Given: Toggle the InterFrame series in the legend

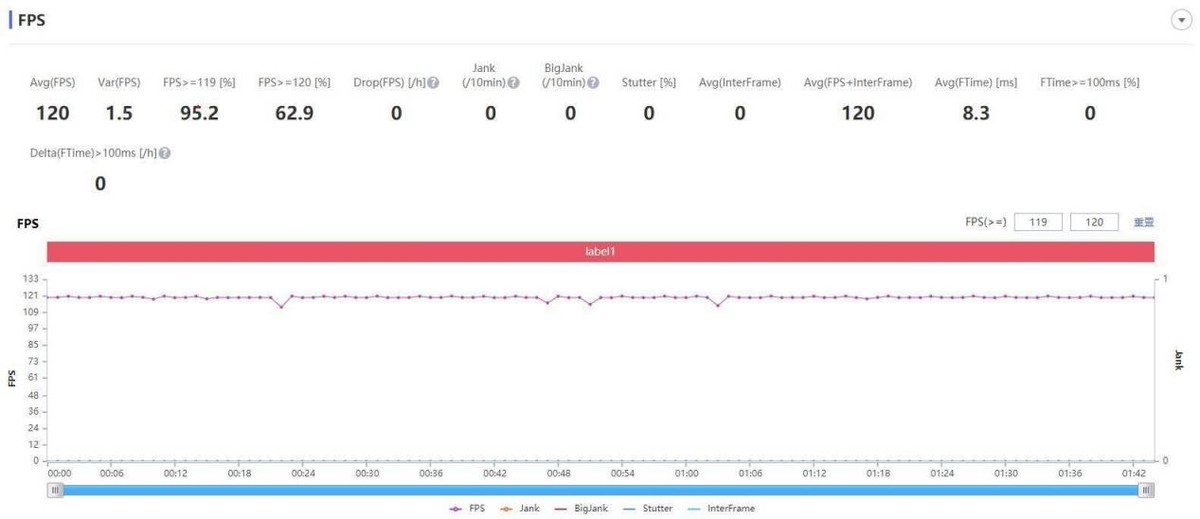Looking at the screenshot, I should click(x=721, y=509).
